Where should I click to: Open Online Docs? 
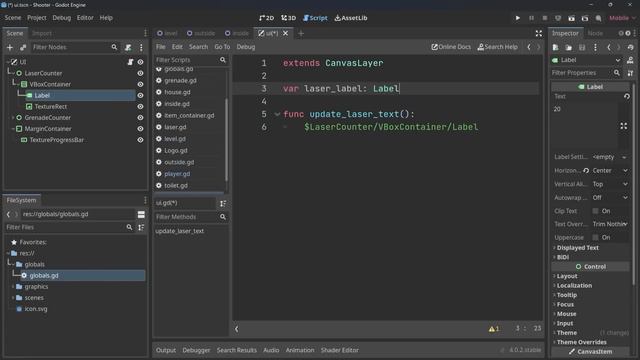(x=451, y=47)
